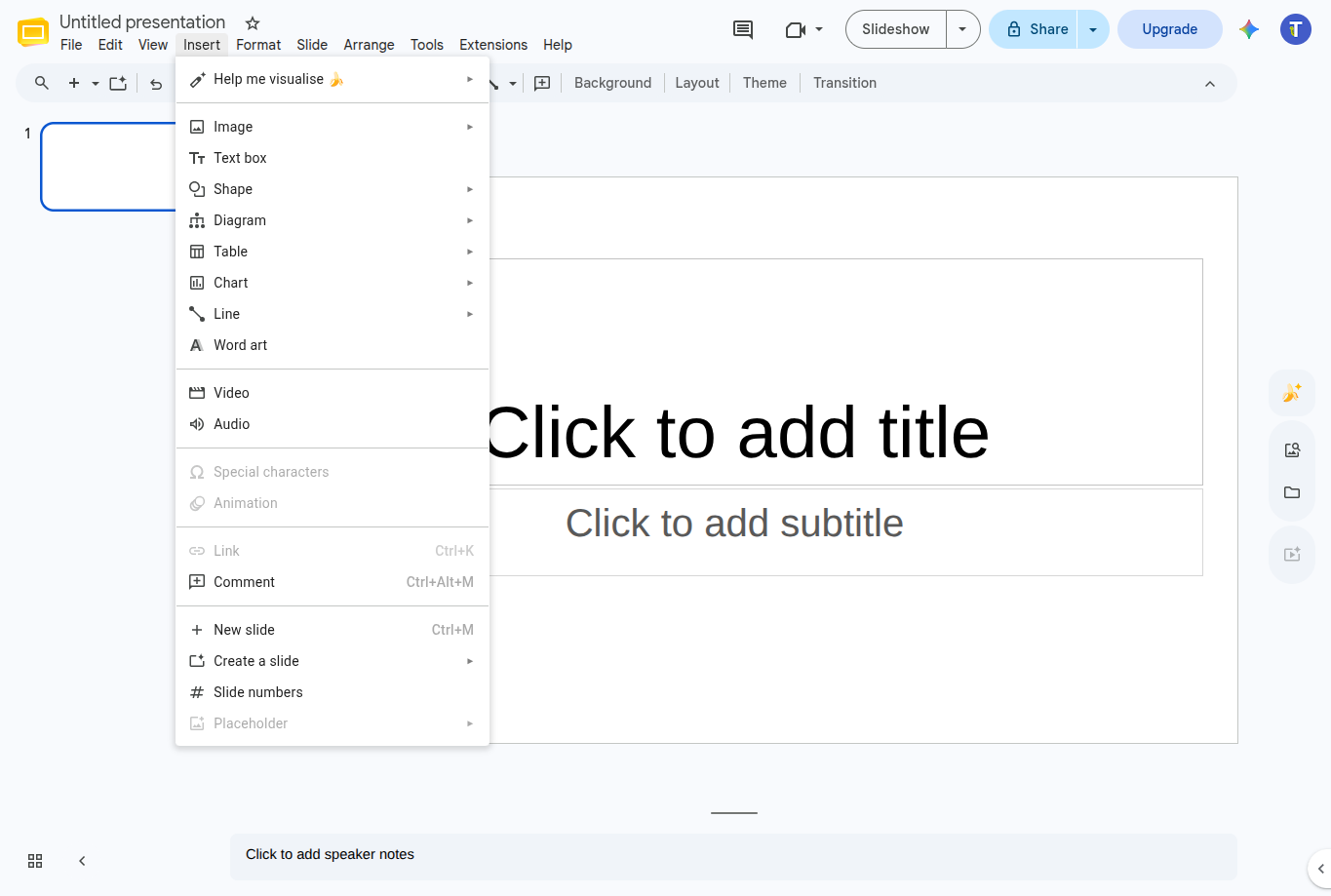The height and width of the screenshot is (896, 1331).
Task: Expand the Shape submenu
Action: click(333, 189)
